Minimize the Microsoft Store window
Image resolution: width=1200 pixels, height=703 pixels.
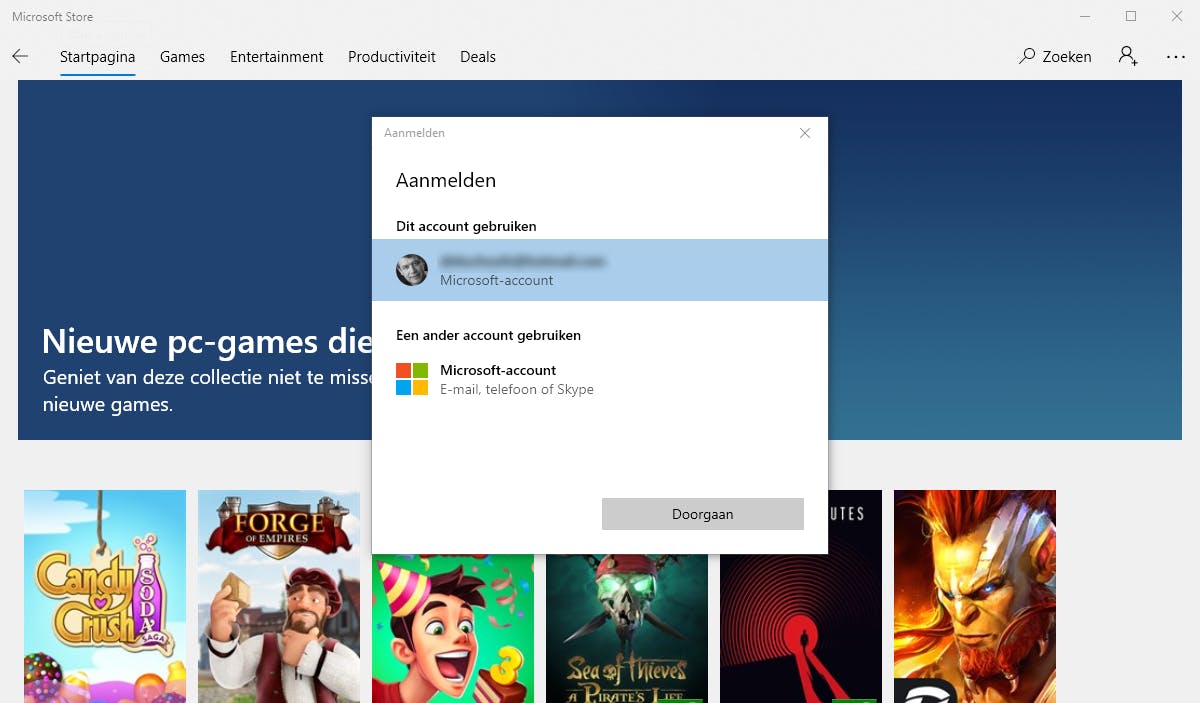pos(1085,16)
